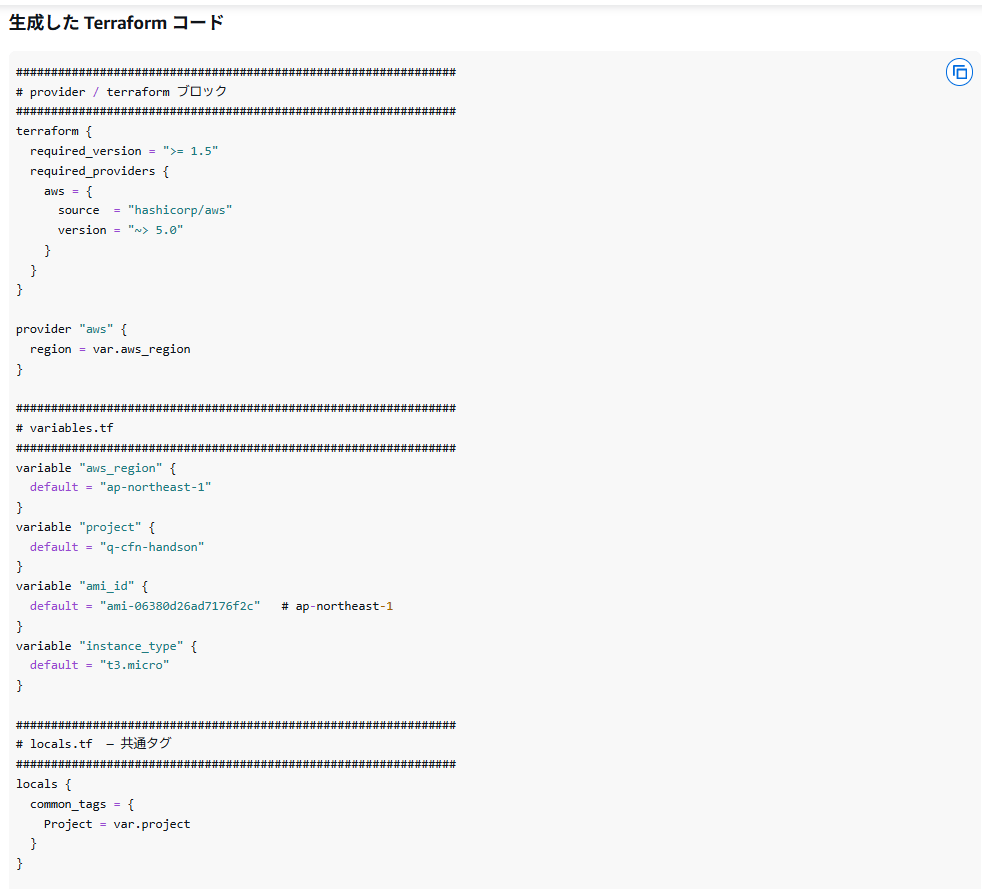Click the variable "aws_region" declaration

(96, 468)
